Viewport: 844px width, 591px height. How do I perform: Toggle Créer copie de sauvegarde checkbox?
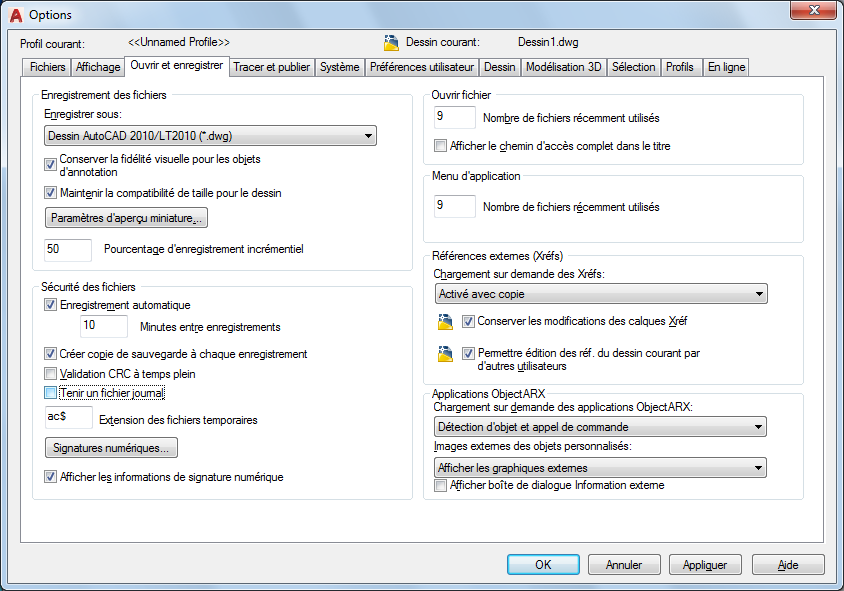[x=50, y=354]
